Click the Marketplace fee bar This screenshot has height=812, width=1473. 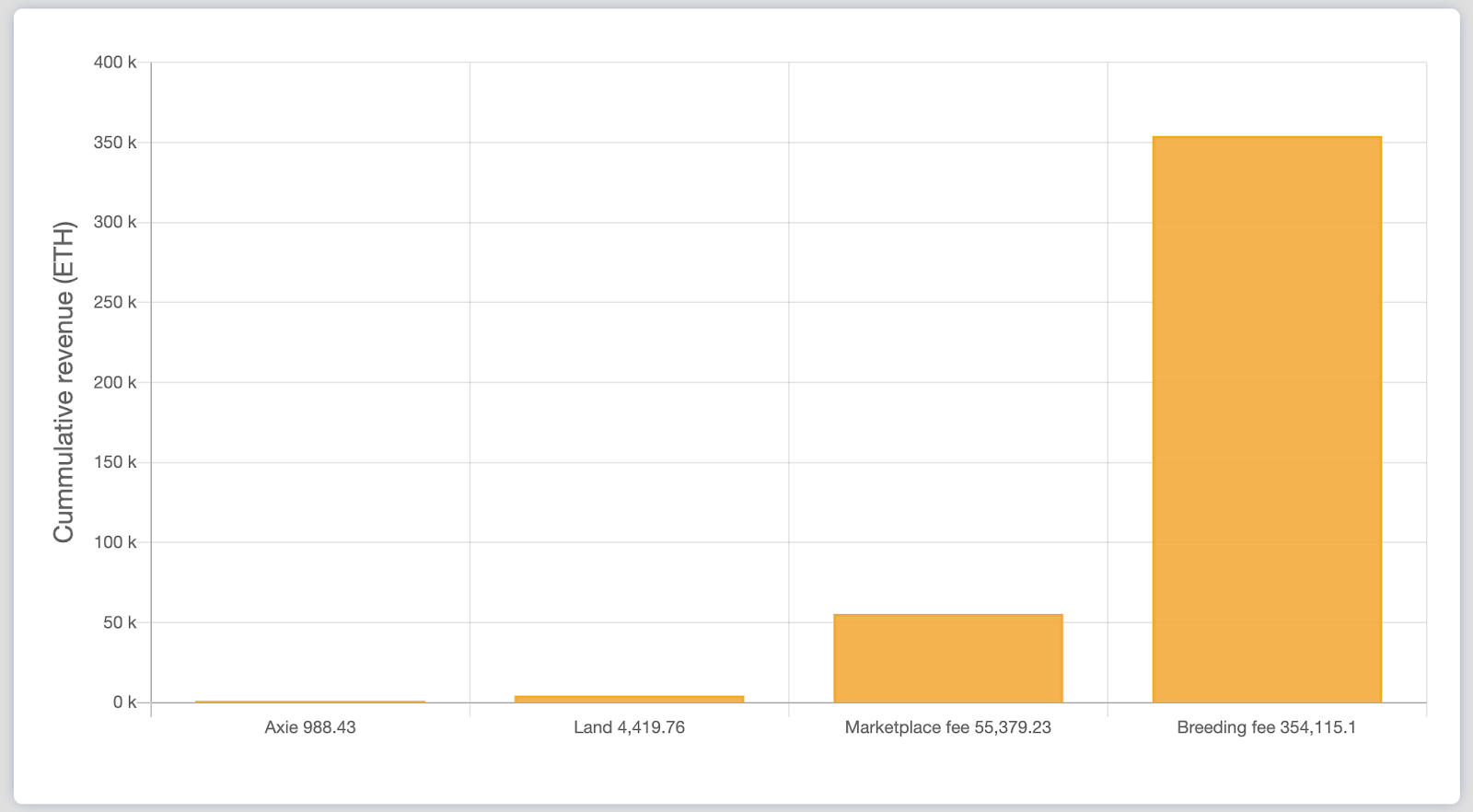948,658
